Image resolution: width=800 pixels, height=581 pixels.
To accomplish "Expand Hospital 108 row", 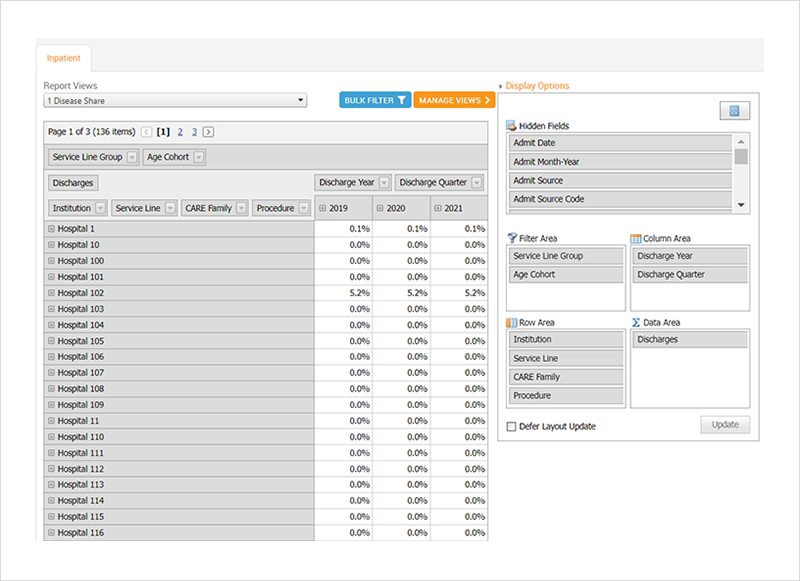I will coord(51,389).
